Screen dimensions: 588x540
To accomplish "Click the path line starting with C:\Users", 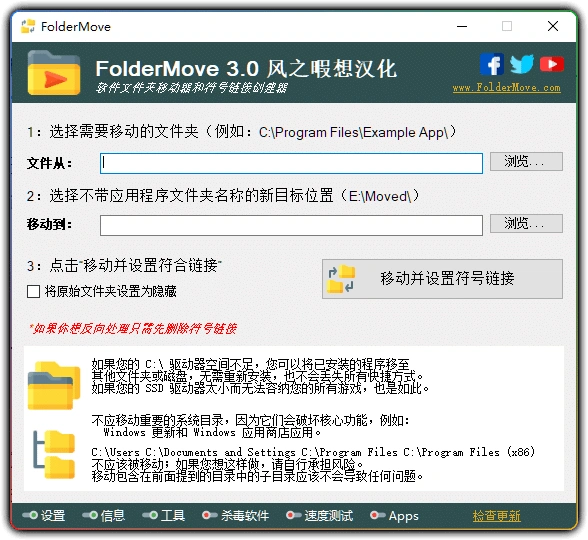I will [x=313, y=452].
